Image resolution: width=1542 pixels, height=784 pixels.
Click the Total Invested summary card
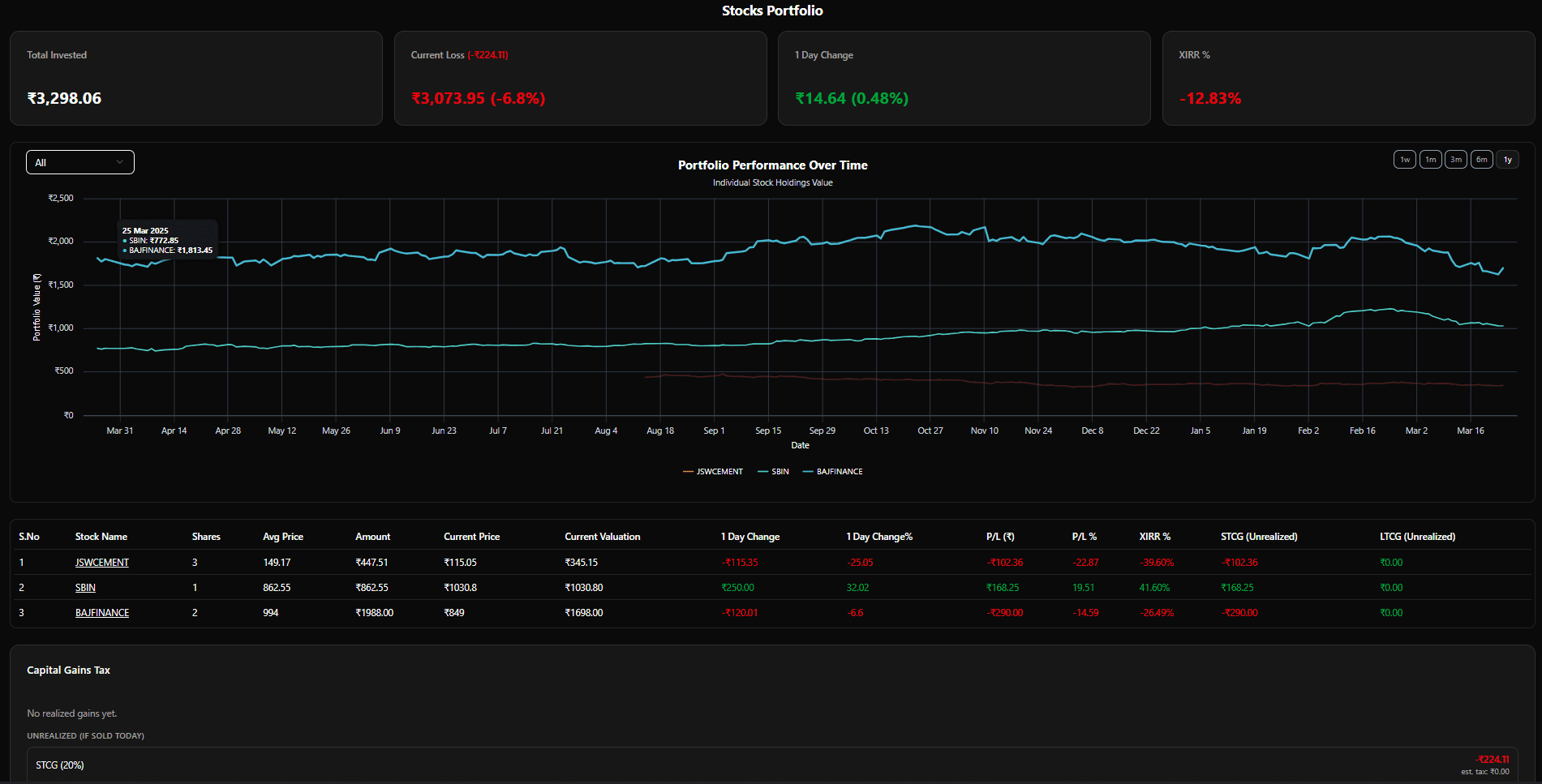(x=195, y=79)
